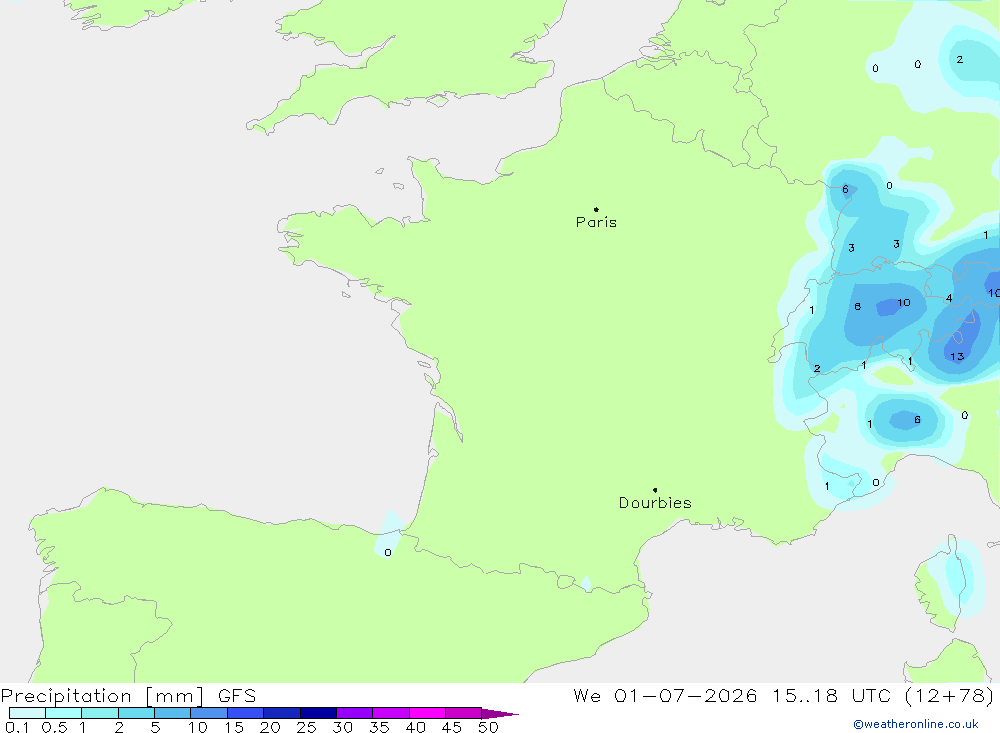Click the GFS model name label
1000x733 pixels.
(x=237, y=696)
